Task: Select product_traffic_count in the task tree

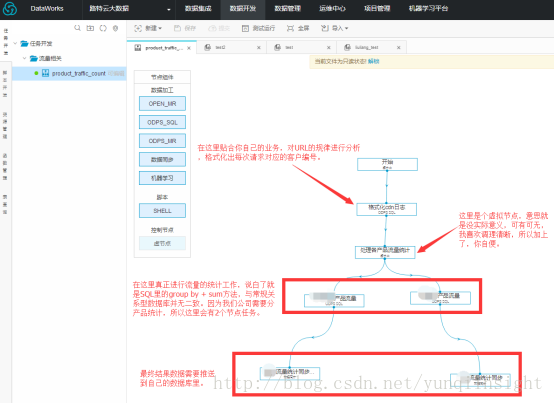Action: 78,73
